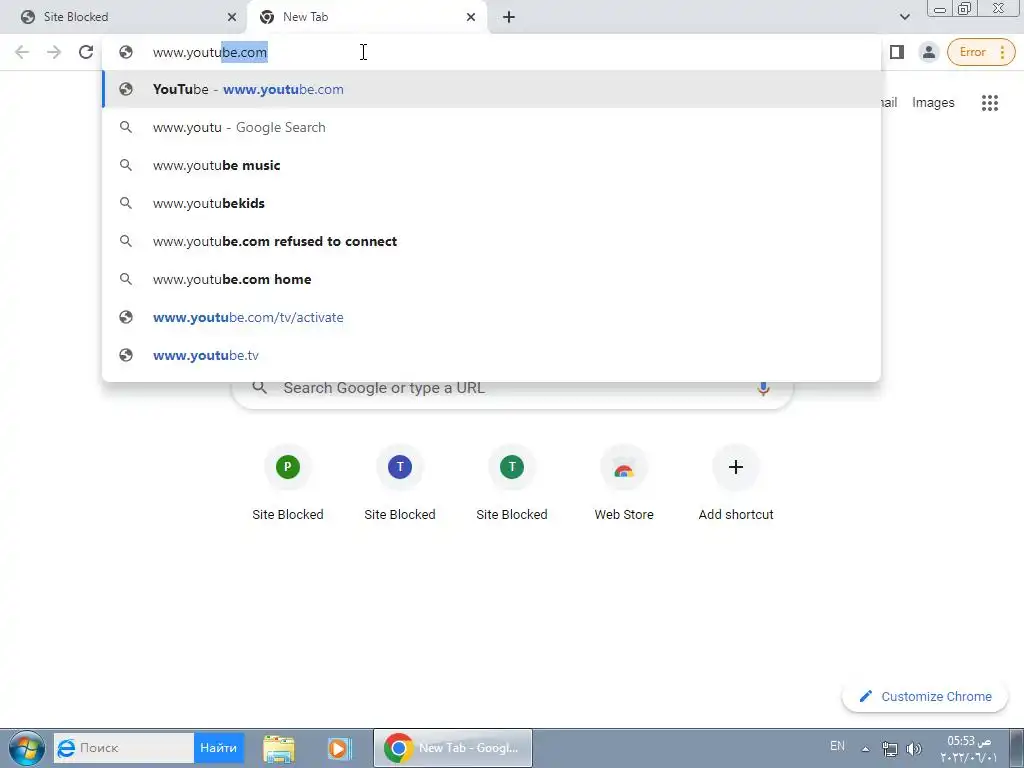Choose www.youtube.com home suggestion
Screen dimensions: 1024x768
click(491, 279)
